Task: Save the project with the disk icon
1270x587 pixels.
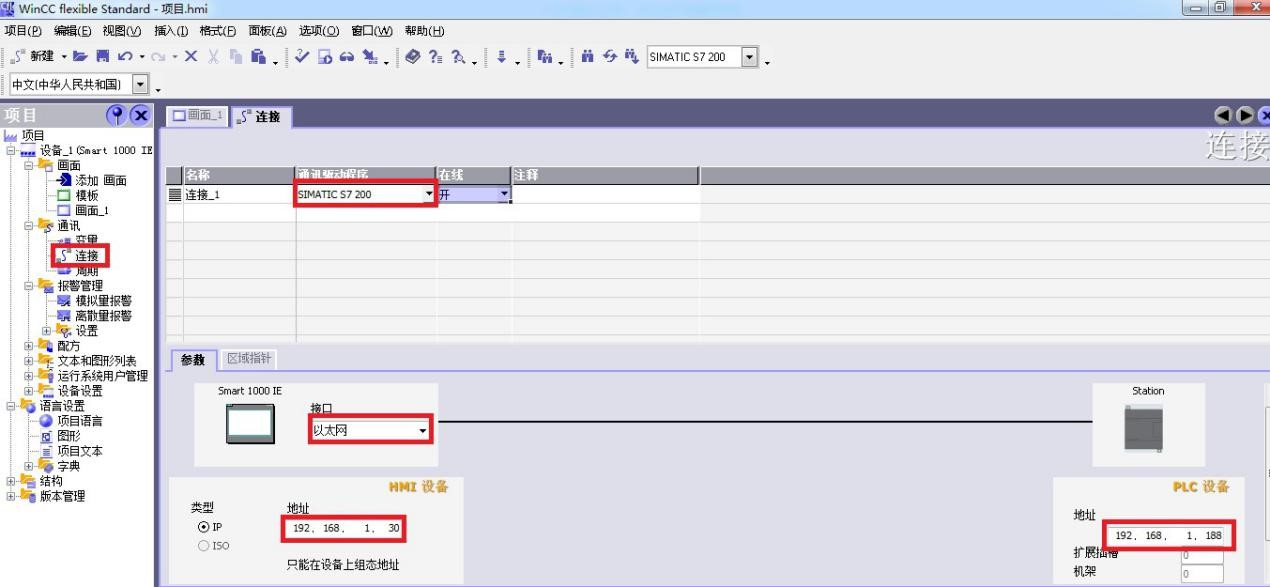Action: pos(102,57)
